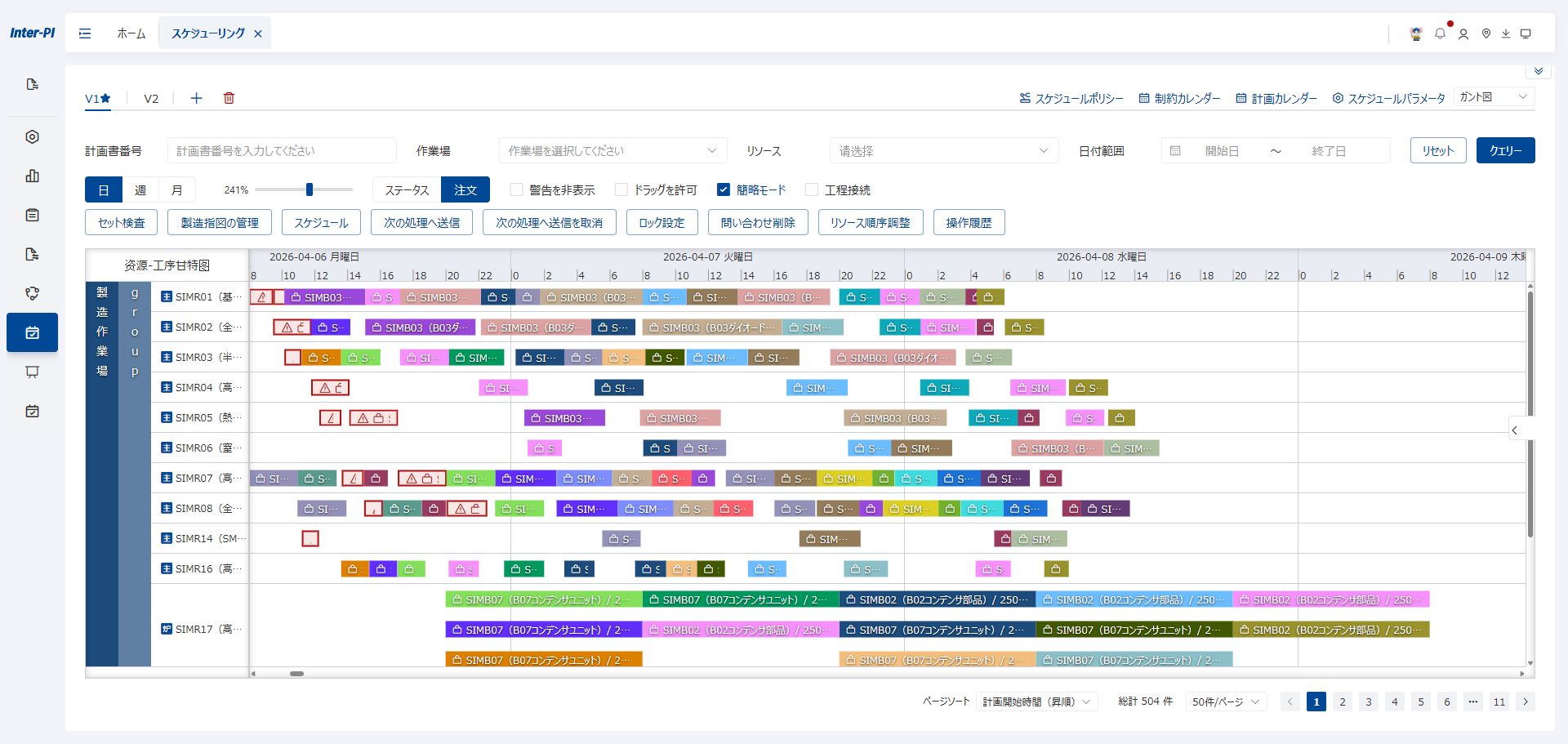The image size is (1568, 744).
Task: Close the スケジューリング tab with x
Action: pos(258,33)
